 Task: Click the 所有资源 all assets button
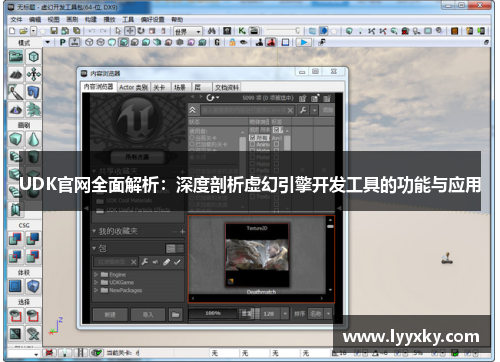137,157
